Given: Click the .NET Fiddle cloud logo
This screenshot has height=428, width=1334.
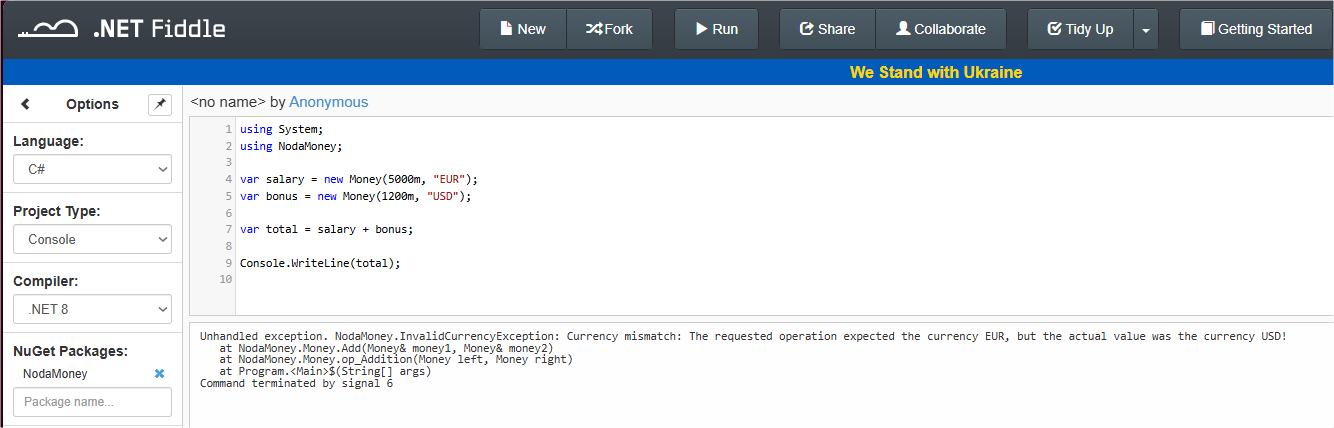Looking at the screenshot, I should click(46, 29).
